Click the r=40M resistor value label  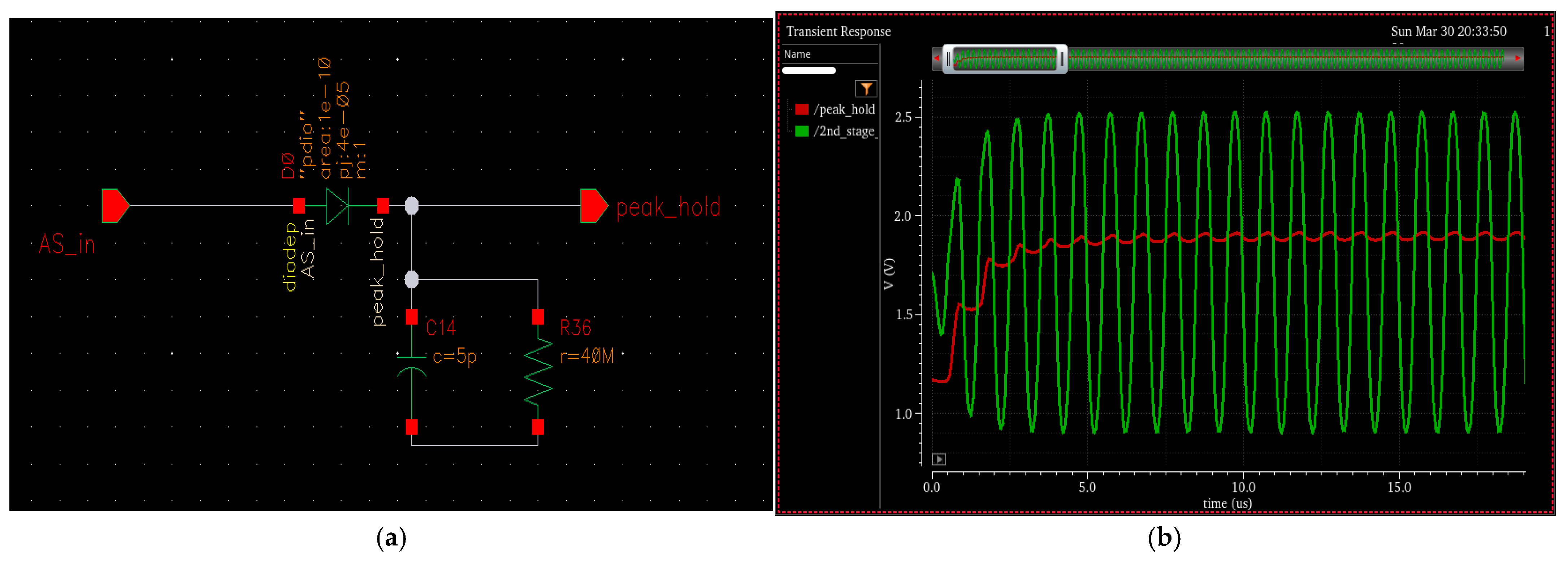click(587, 356)
